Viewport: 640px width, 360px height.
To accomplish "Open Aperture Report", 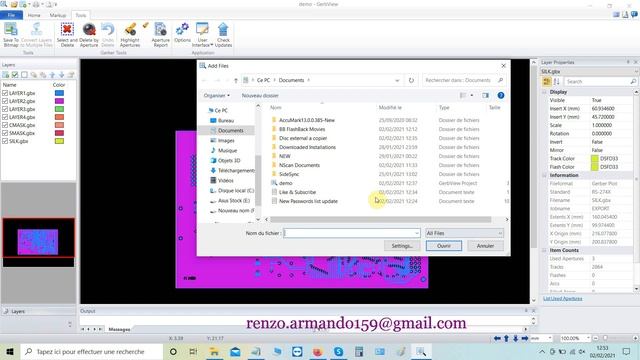I will click(160, 35).
